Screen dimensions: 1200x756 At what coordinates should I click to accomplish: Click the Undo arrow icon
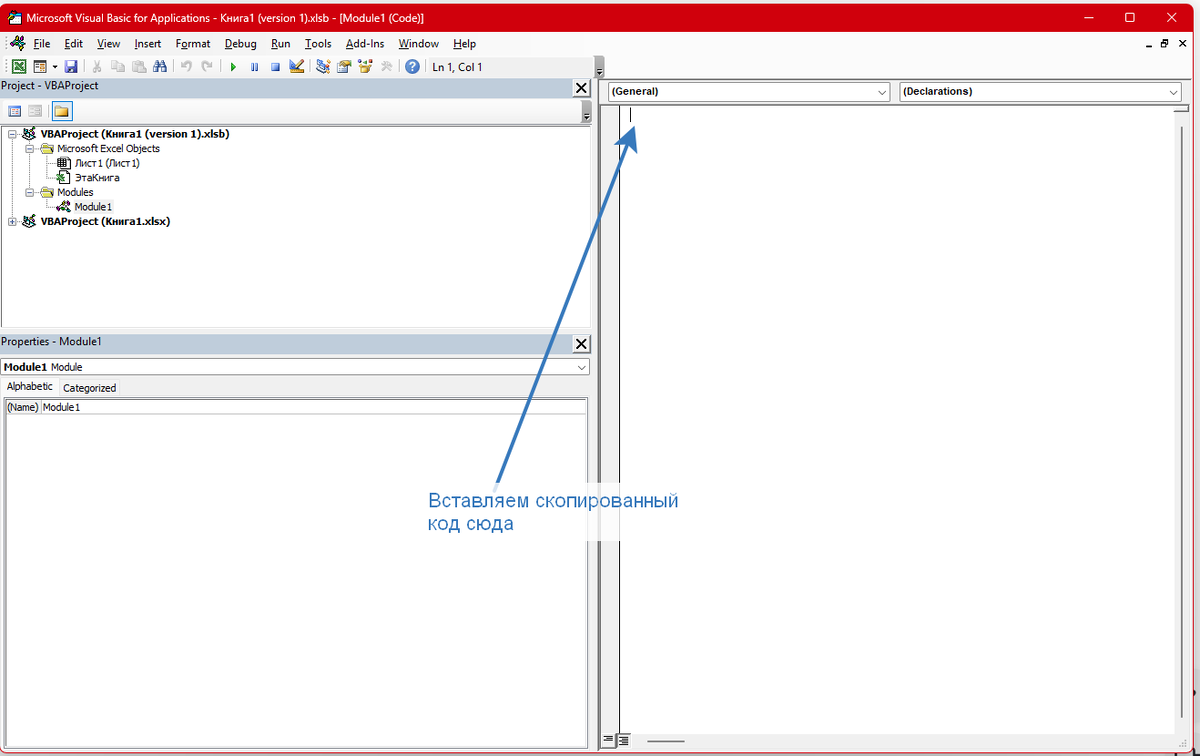tap(186, 67)
